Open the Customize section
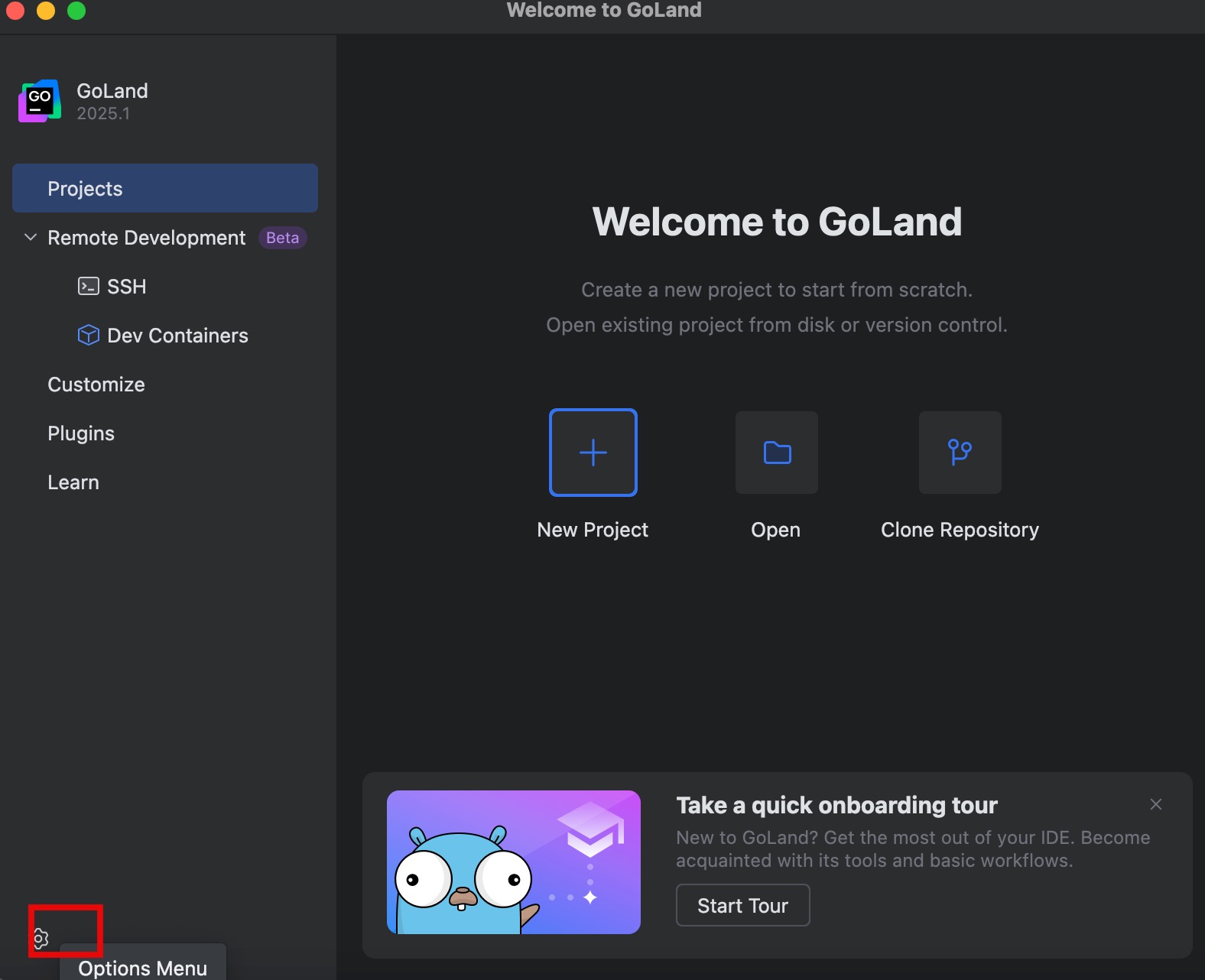Screen dimensions: 1205x980 click(x=96, y=385)
